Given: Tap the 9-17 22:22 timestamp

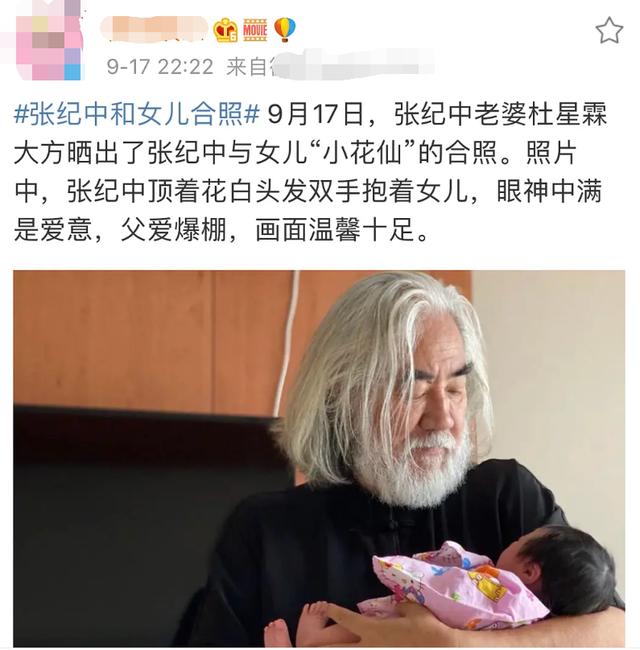Looking at the screenshot, I should click(160, 67).
